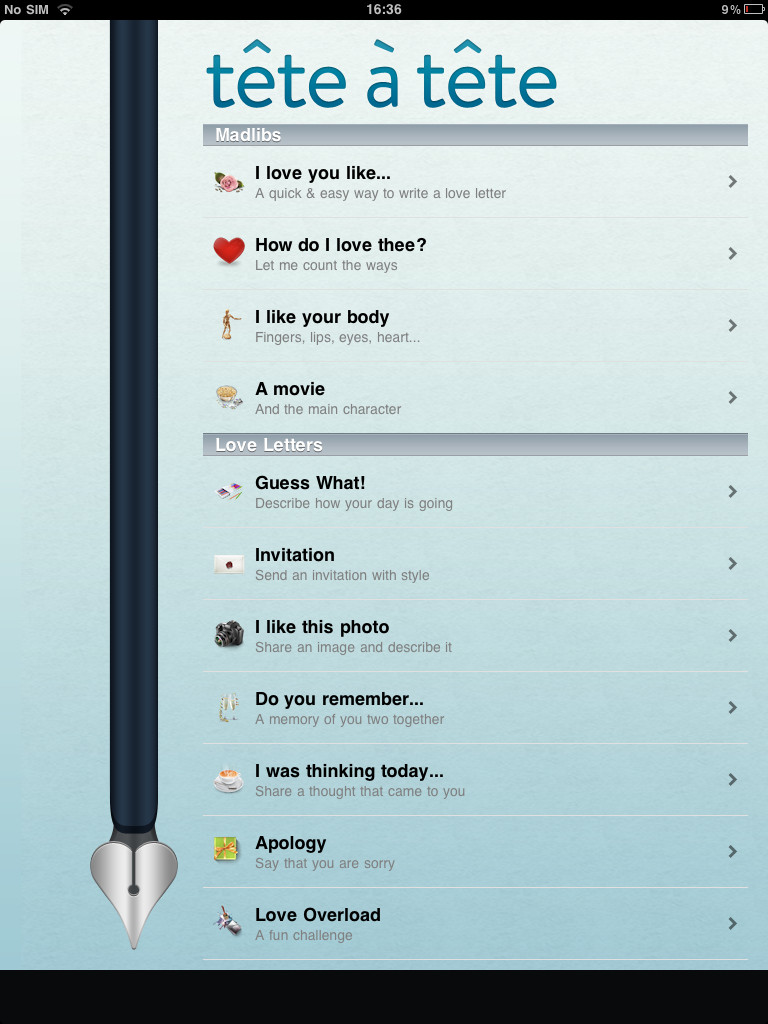The width and height of the screenshot is (768, 1024).
Task: Tap the champagne glasses icon
Action: 229,707
